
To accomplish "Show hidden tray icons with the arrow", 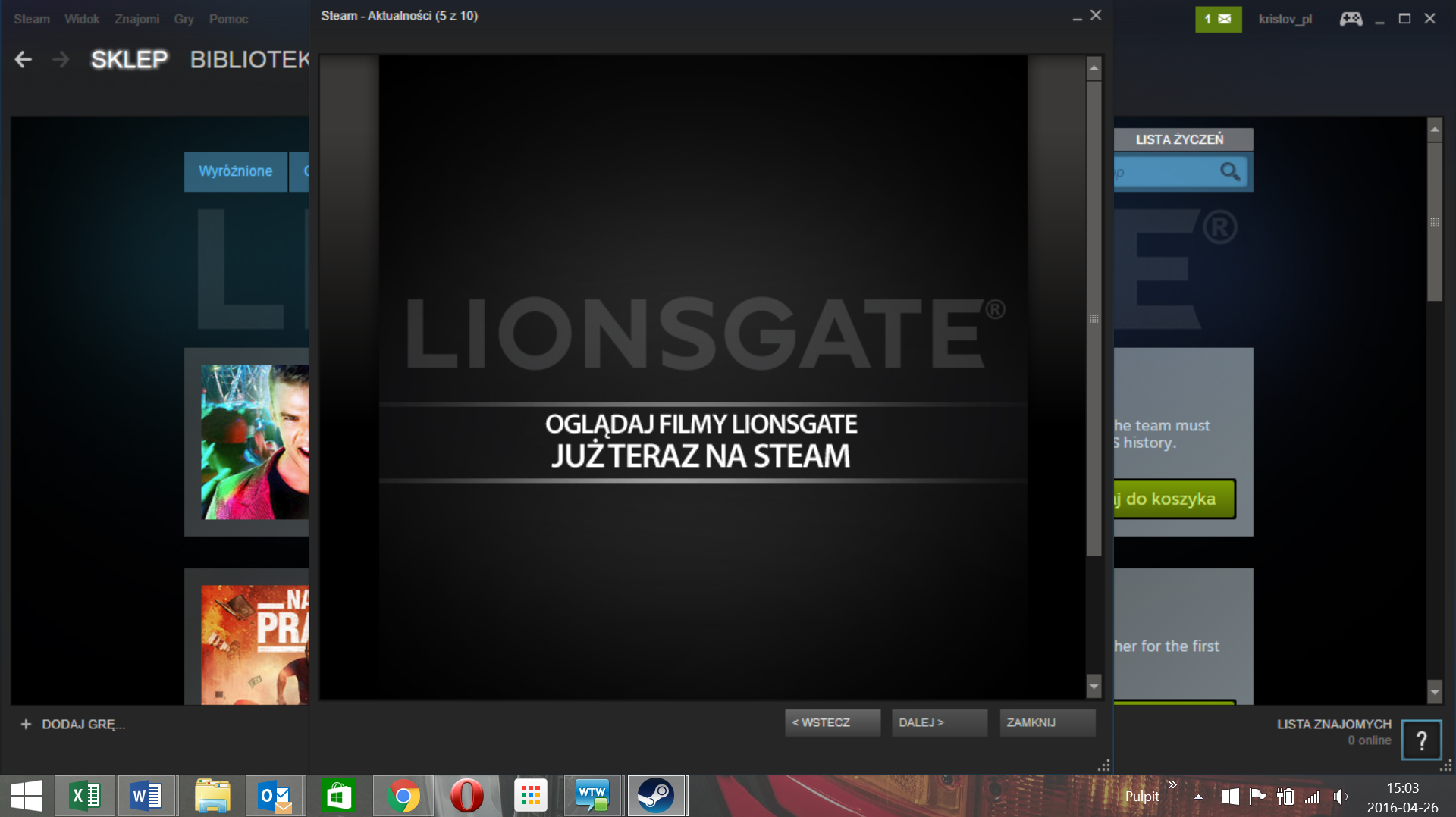I will pyautogui.click(x=1198, y=797).
